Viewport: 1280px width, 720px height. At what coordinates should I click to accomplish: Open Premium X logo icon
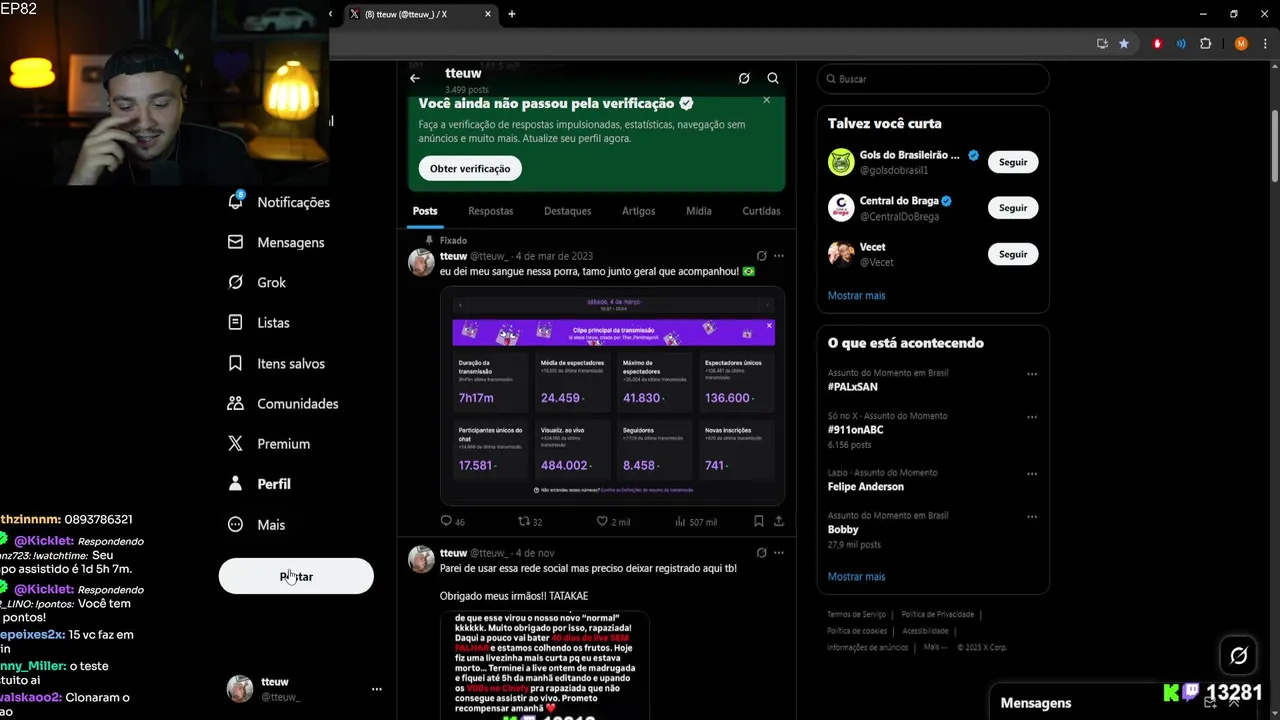pyautogui.click(x=236, y=443)
